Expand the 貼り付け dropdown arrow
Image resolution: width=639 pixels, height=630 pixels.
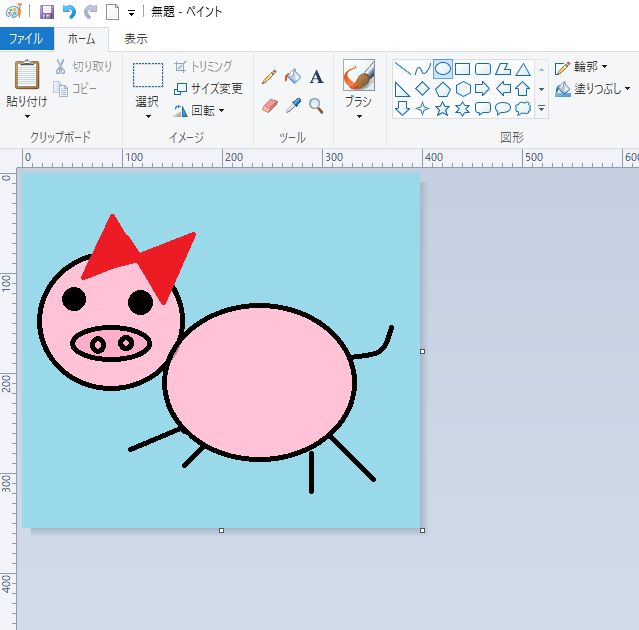click(27, 117)
